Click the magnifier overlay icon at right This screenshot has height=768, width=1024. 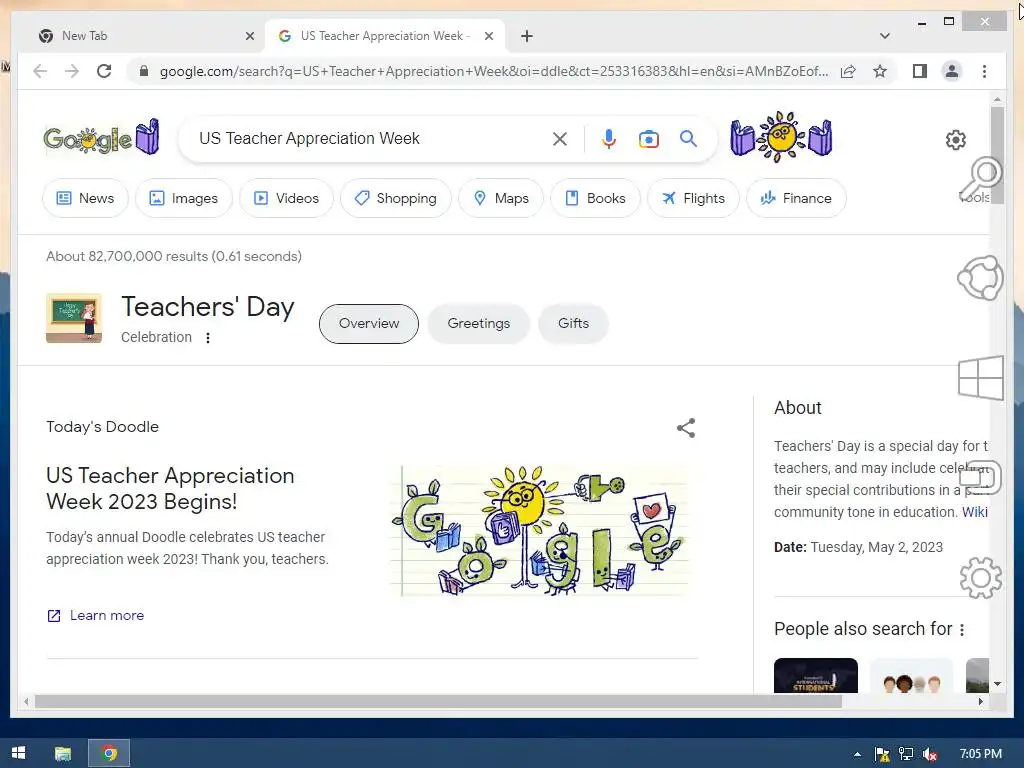click(982, 178)
